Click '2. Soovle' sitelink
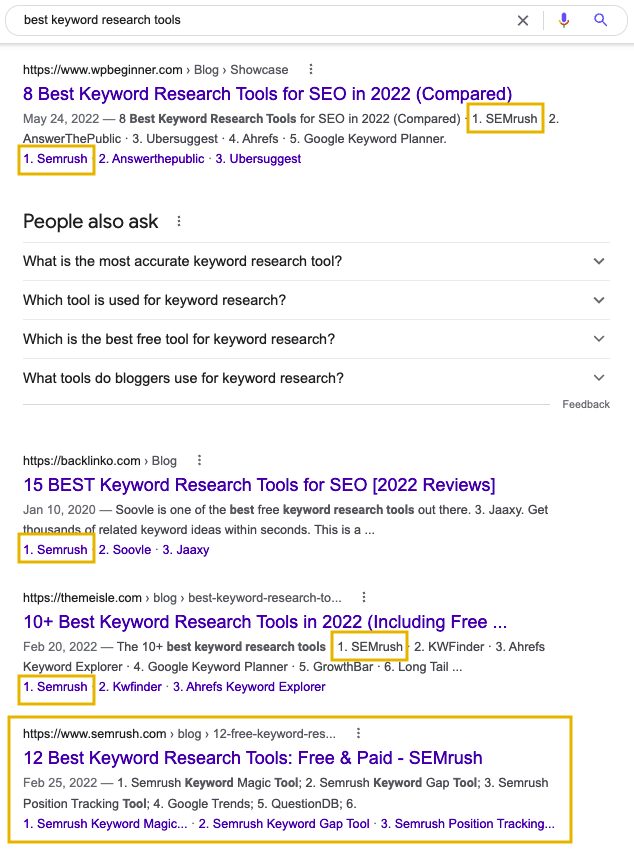 (125, 549)
